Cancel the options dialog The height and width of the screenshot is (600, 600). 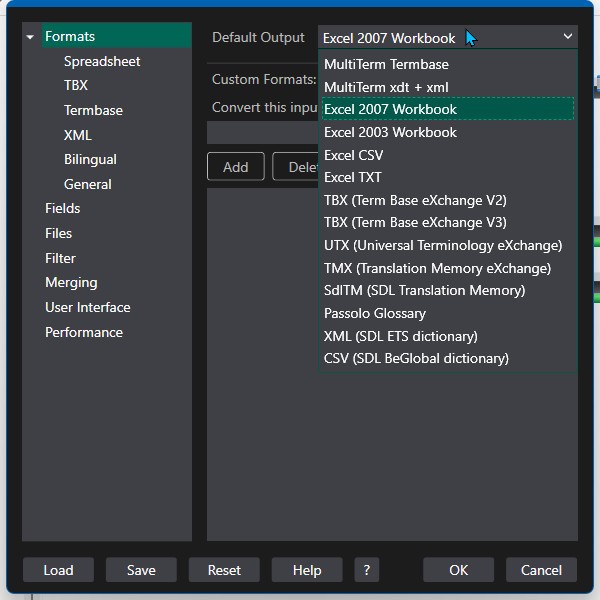pos(541,570)
